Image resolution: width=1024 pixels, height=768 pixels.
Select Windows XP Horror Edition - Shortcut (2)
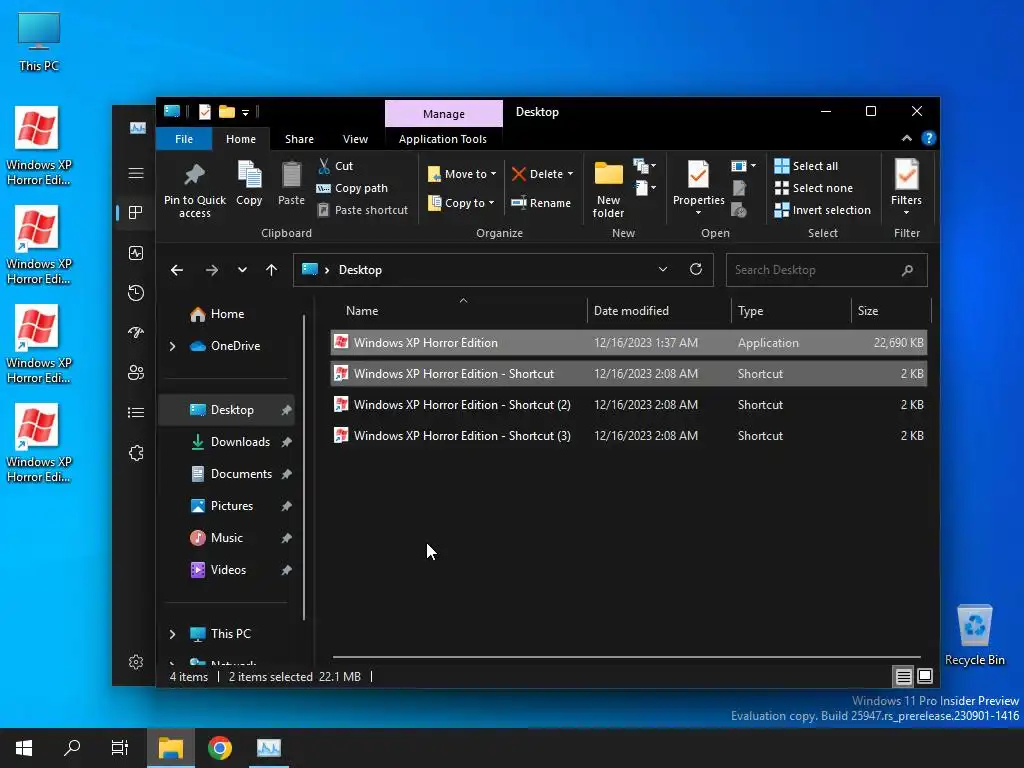coord(629,405)
